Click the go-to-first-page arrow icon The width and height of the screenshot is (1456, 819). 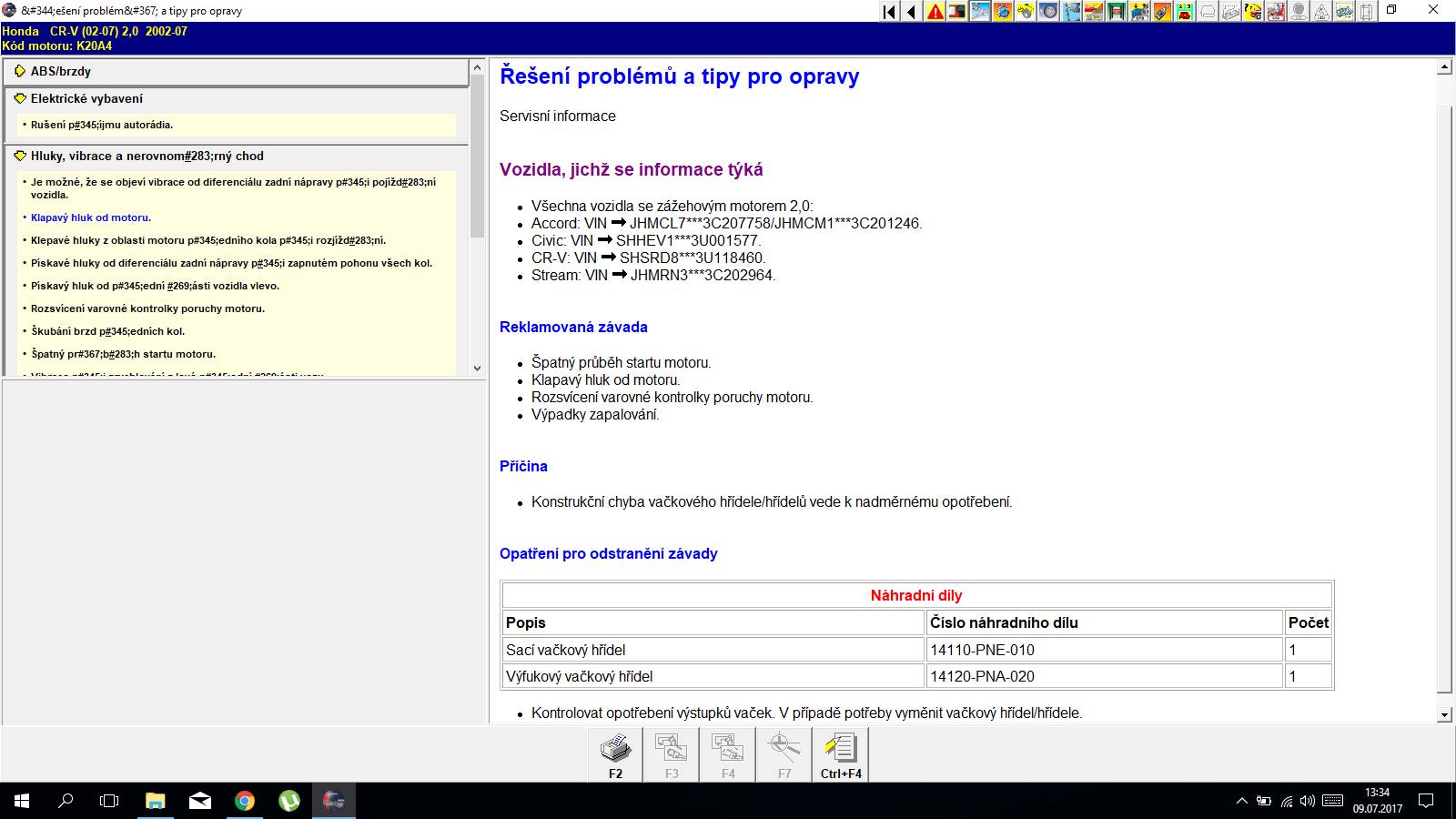click(x=889, y=12)
